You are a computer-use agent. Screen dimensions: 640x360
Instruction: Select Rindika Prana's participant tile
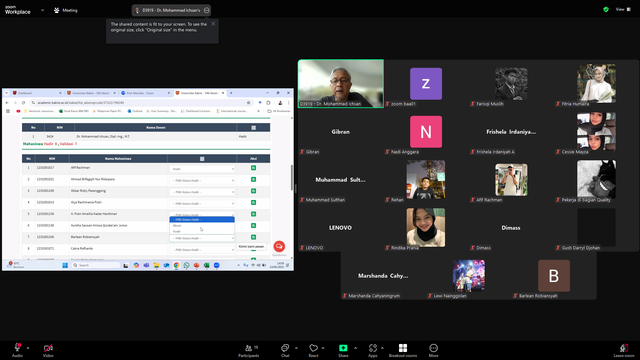426,228
